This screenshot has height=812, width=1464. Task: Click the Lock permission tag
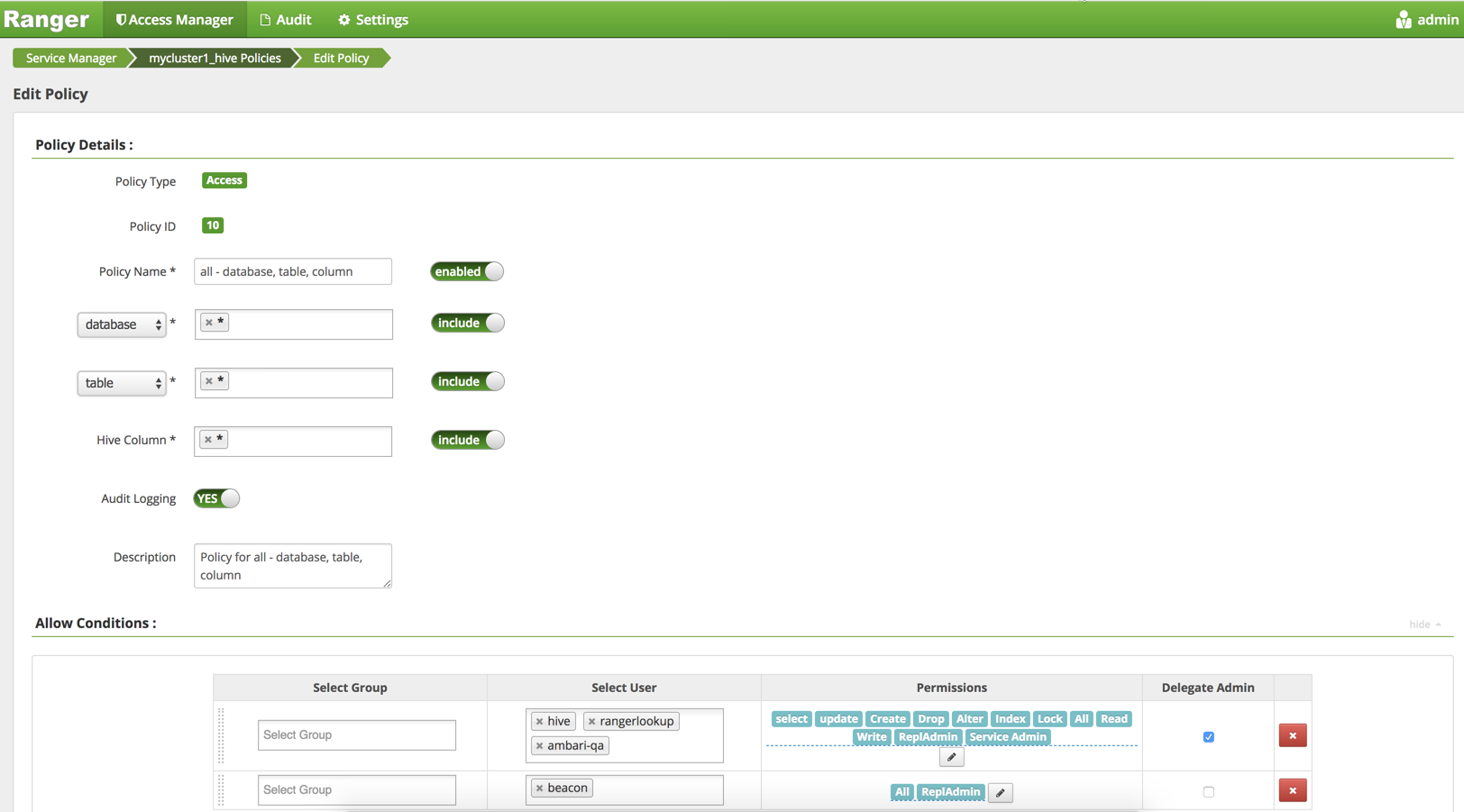click(1049, 718)
